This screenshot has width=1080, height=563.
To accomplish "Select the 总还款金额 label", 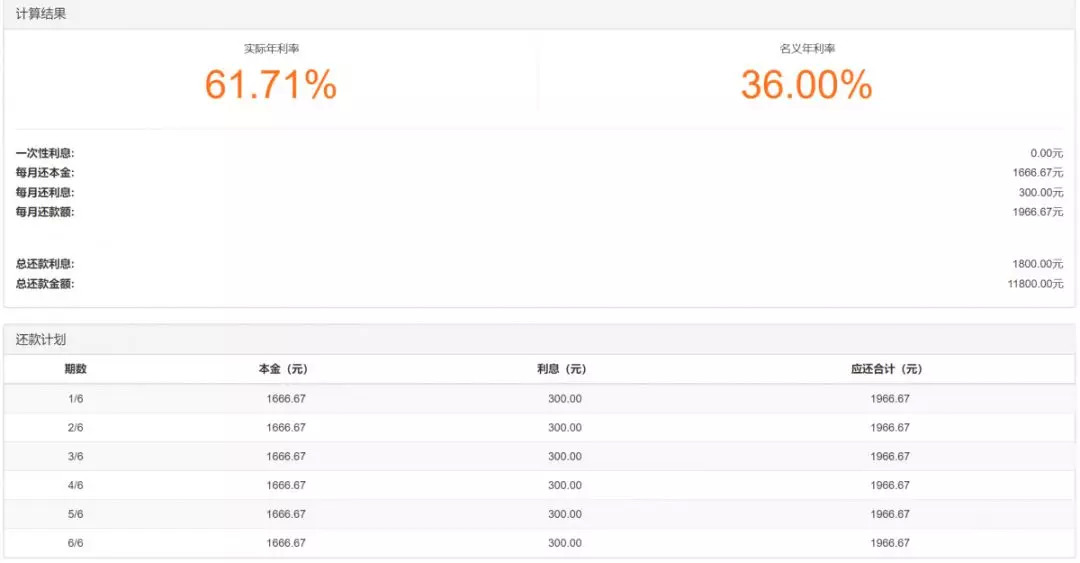I will [x=45, y=283].
